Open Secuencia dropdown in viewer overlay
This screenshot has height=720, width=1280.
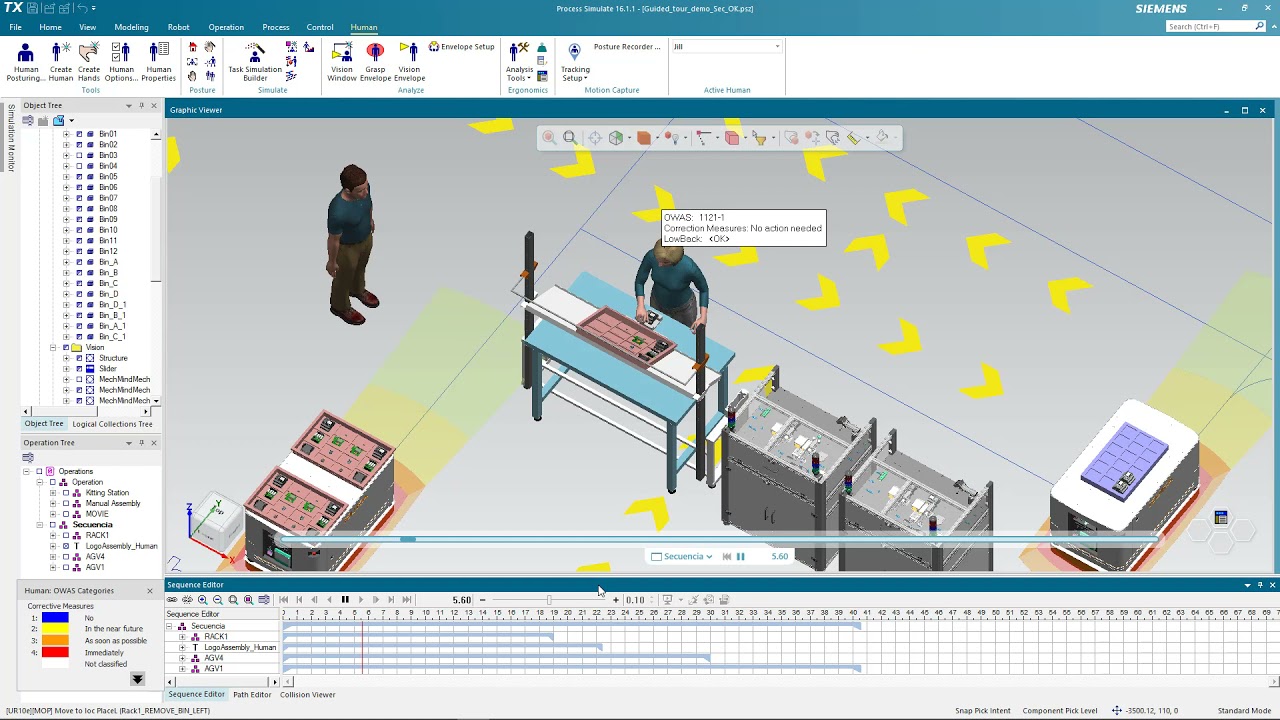coord(682,557)
